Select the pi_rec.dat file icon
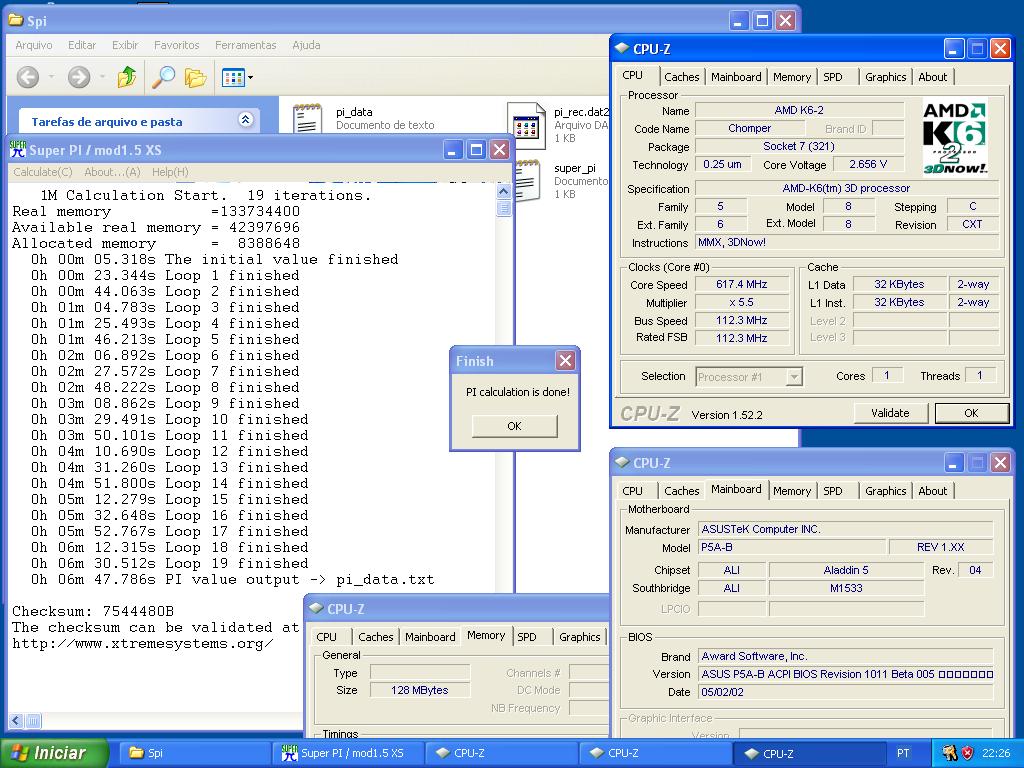 (x=526, y=124)
